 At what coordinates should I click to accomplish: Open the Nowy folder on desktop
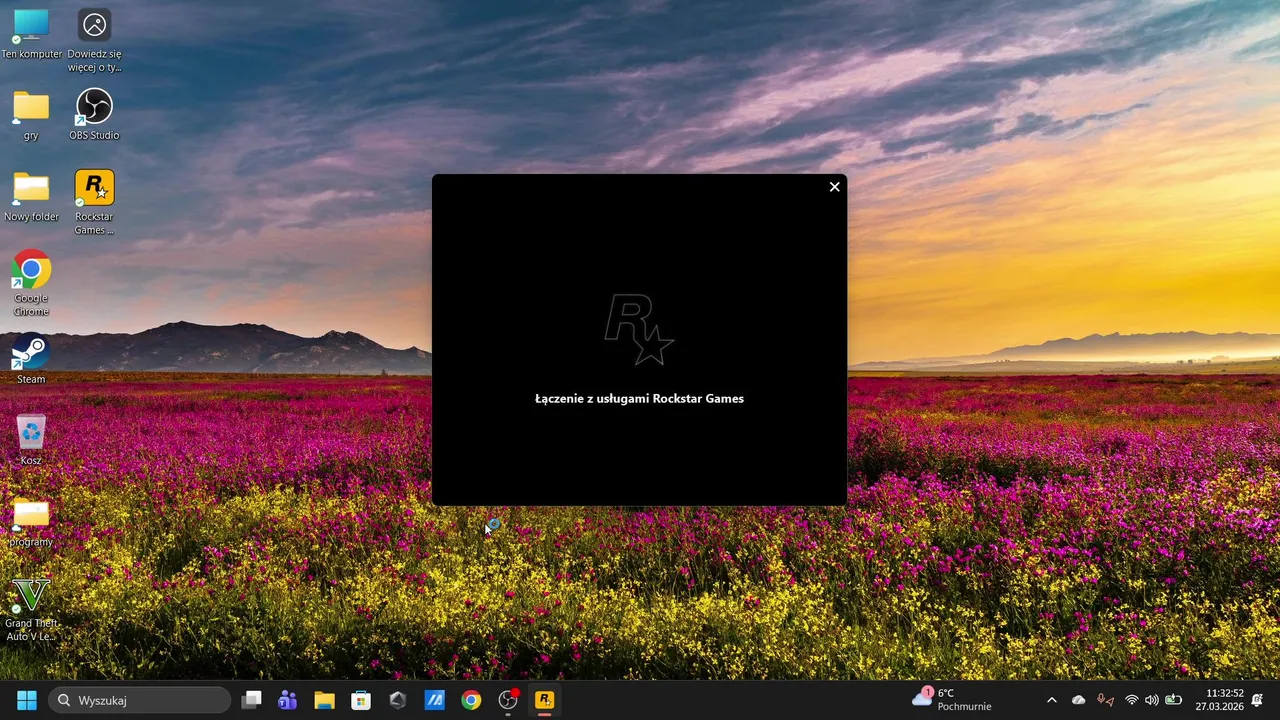31,196
